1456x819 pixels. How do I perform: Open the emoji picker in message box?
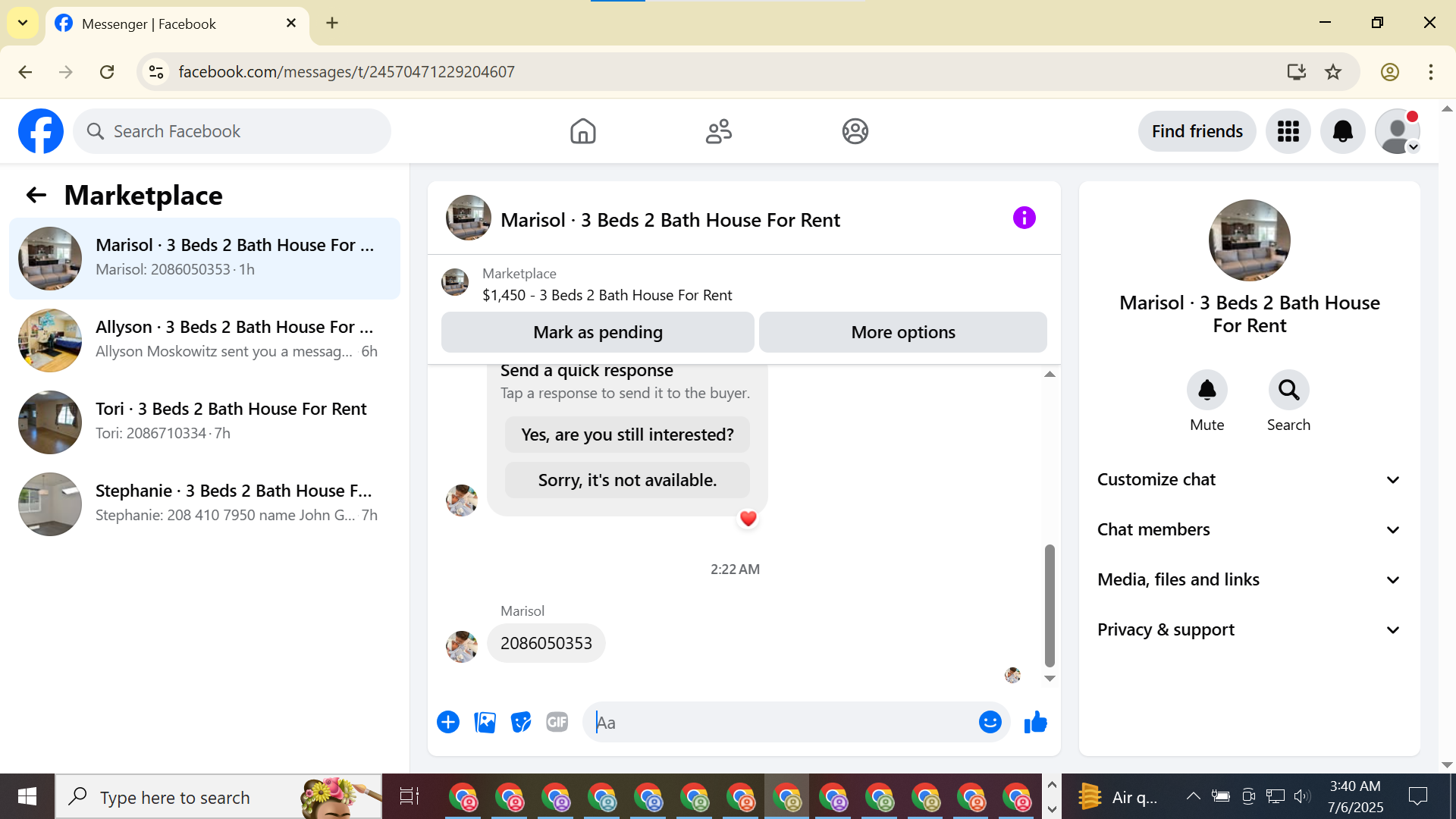[990, 723]
